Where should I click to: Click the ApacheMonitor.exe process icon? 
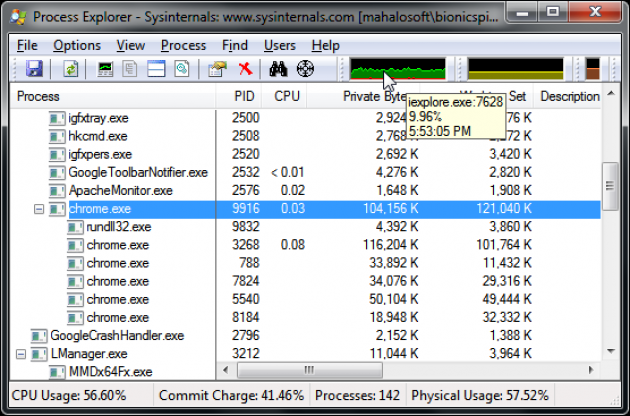click(57, 191)
